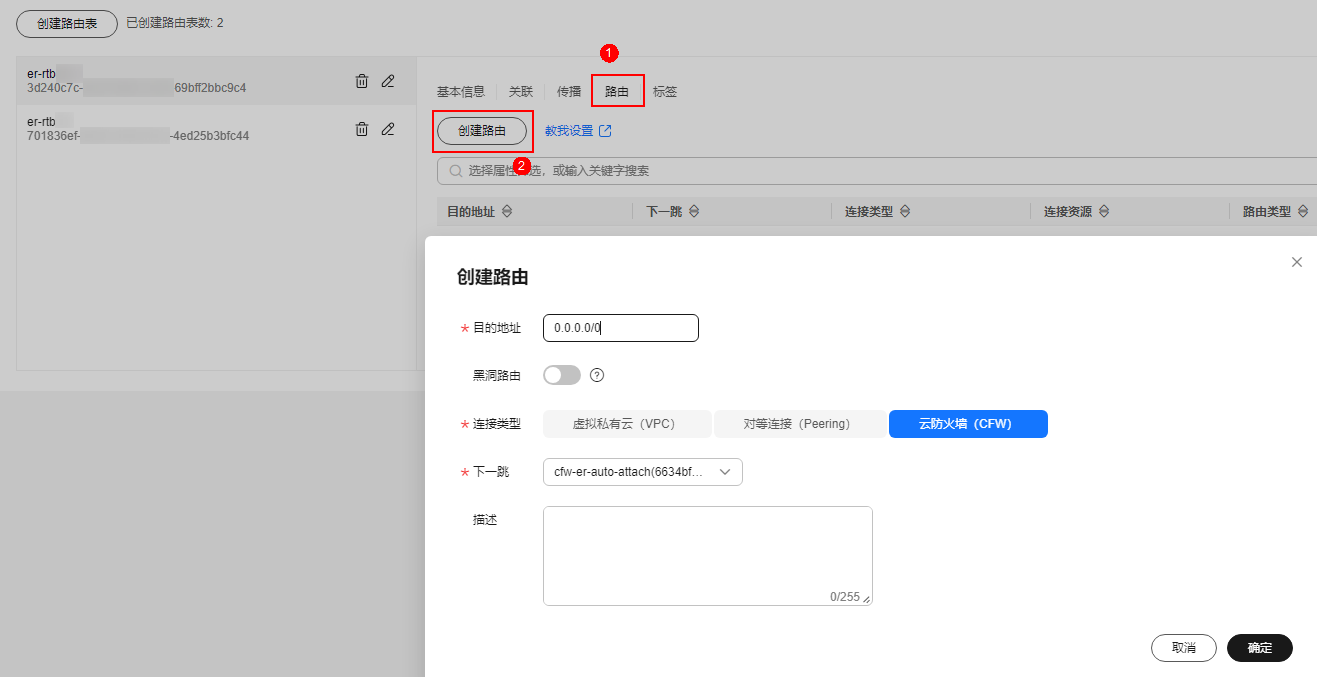Close the 创建路由 dialog with X
The width and height of the screenshot is (1317, 677).
(1296, 262)
